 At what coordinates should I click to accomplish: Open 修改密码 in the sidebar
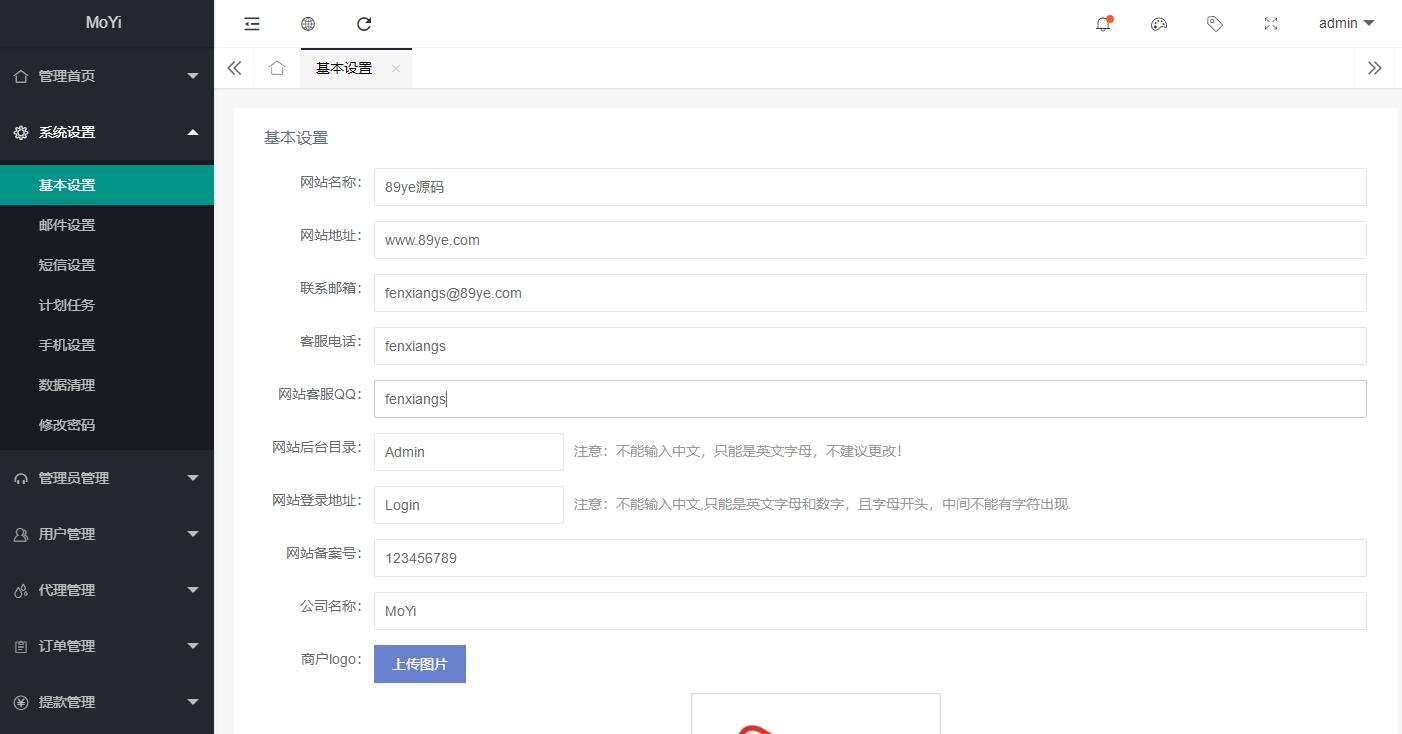pyautogui.click(x=107, y=425)
